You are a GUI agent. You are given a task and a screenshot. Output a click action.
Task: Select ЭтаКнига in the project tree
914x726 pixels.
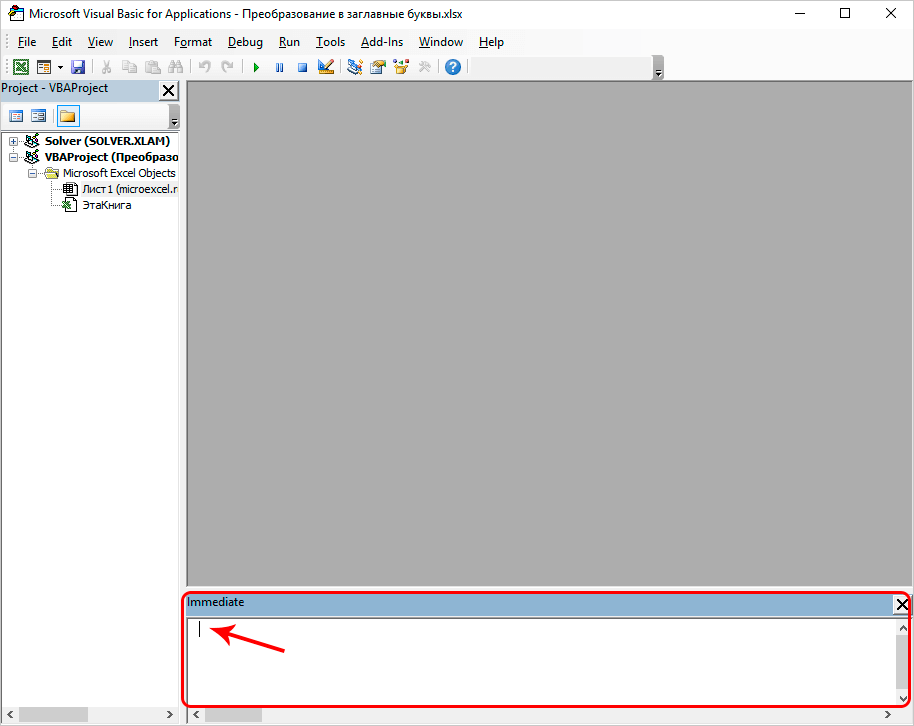coord(106,205)
